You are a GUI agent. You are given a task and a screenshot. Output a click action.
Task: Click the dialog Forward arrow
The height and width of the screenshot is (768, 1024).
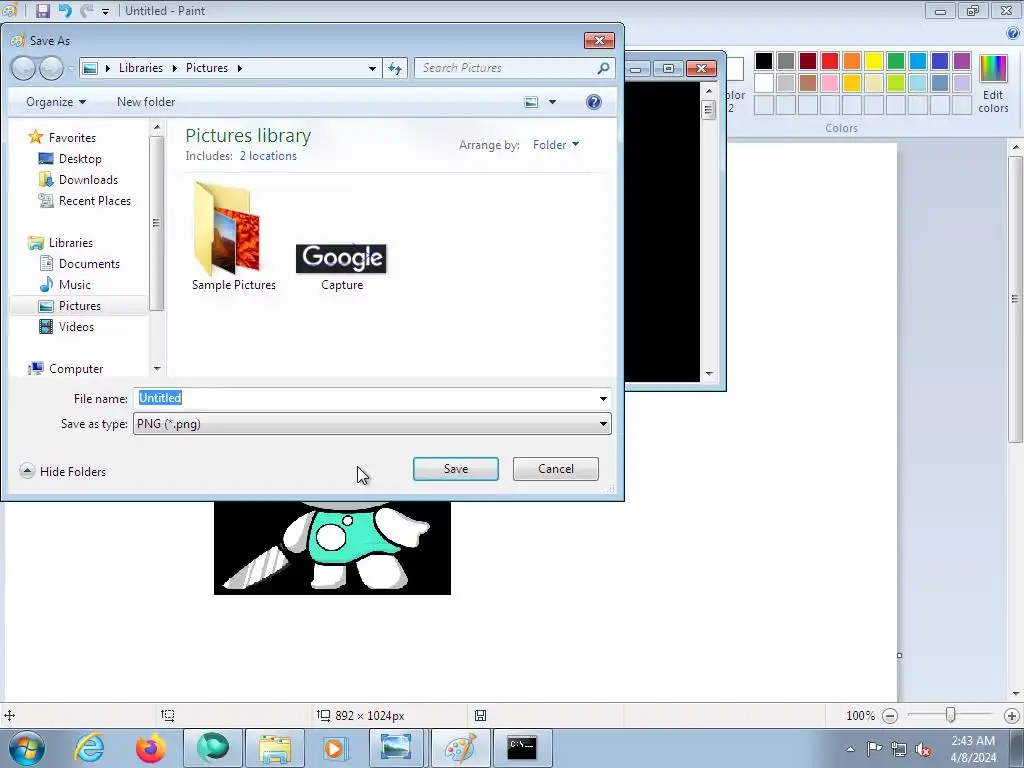pyautogui.click(x=51, y=68)
